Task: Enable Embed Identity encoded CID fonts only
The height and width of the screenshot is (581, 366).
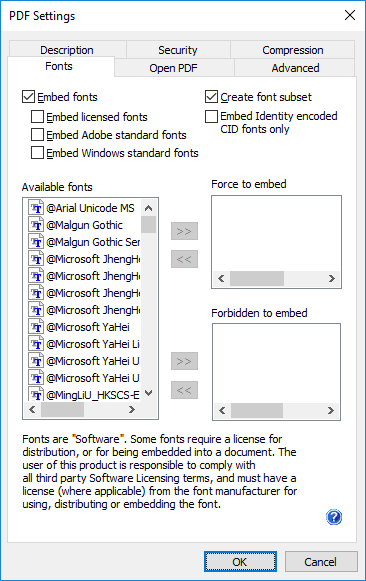Action: [x=211, y=116]
